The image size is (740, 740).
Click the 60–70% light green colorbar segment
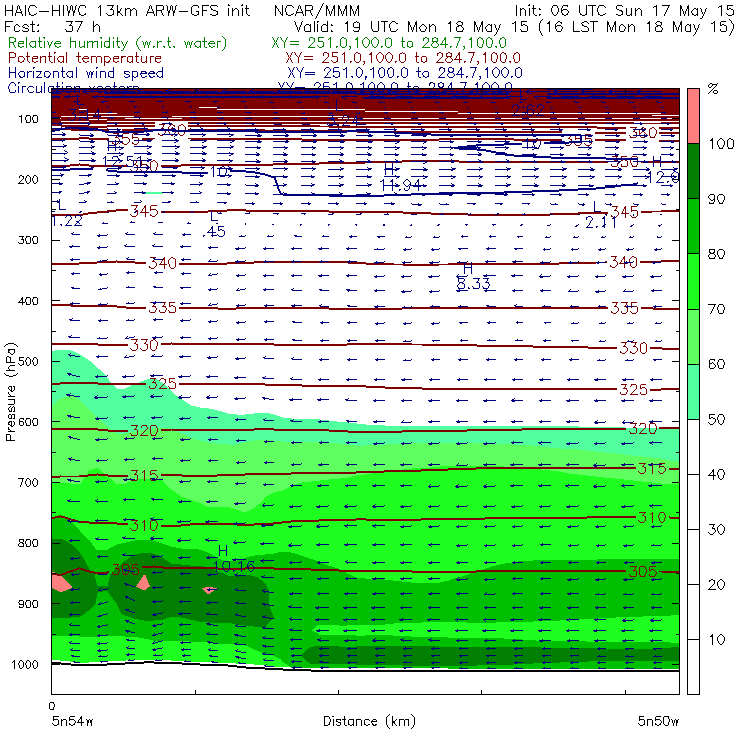point(693,336)
